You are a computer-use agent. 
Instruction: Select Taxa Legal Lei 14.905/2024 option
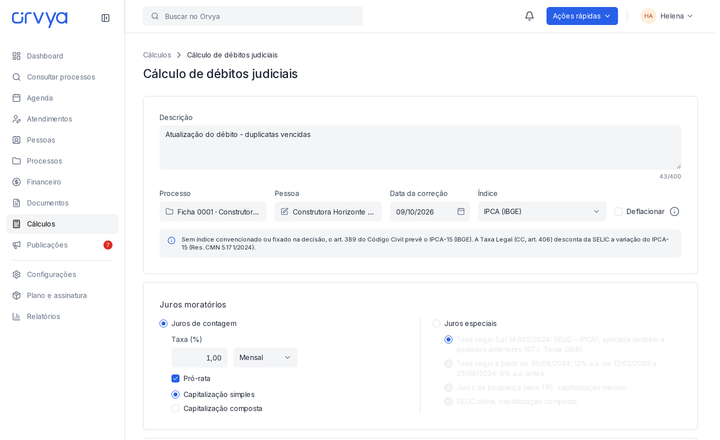pos(448,340)
